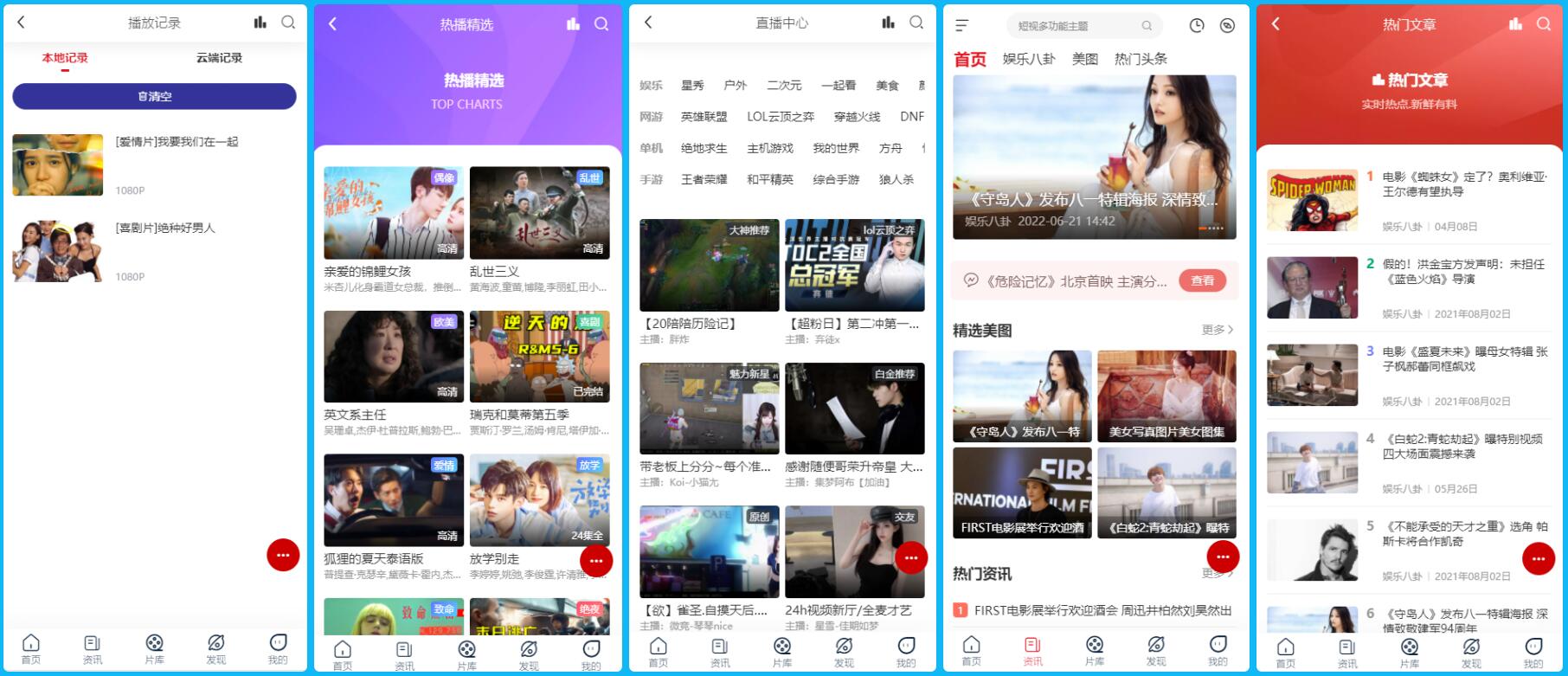Switch to 云端记录 tab
1568x676 pixels.
(x=219, y=58)
